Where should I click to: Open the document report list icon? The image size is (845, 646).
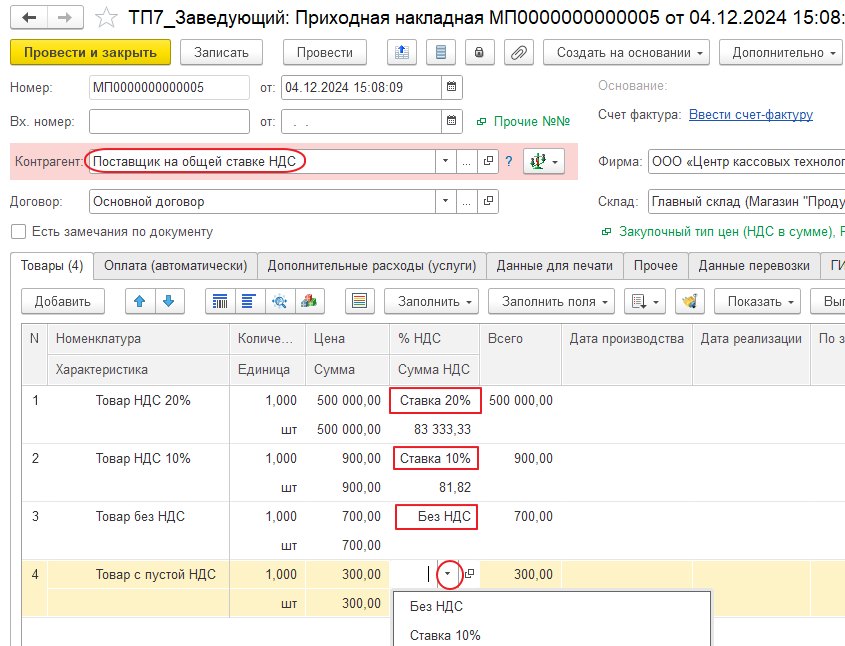441,52
